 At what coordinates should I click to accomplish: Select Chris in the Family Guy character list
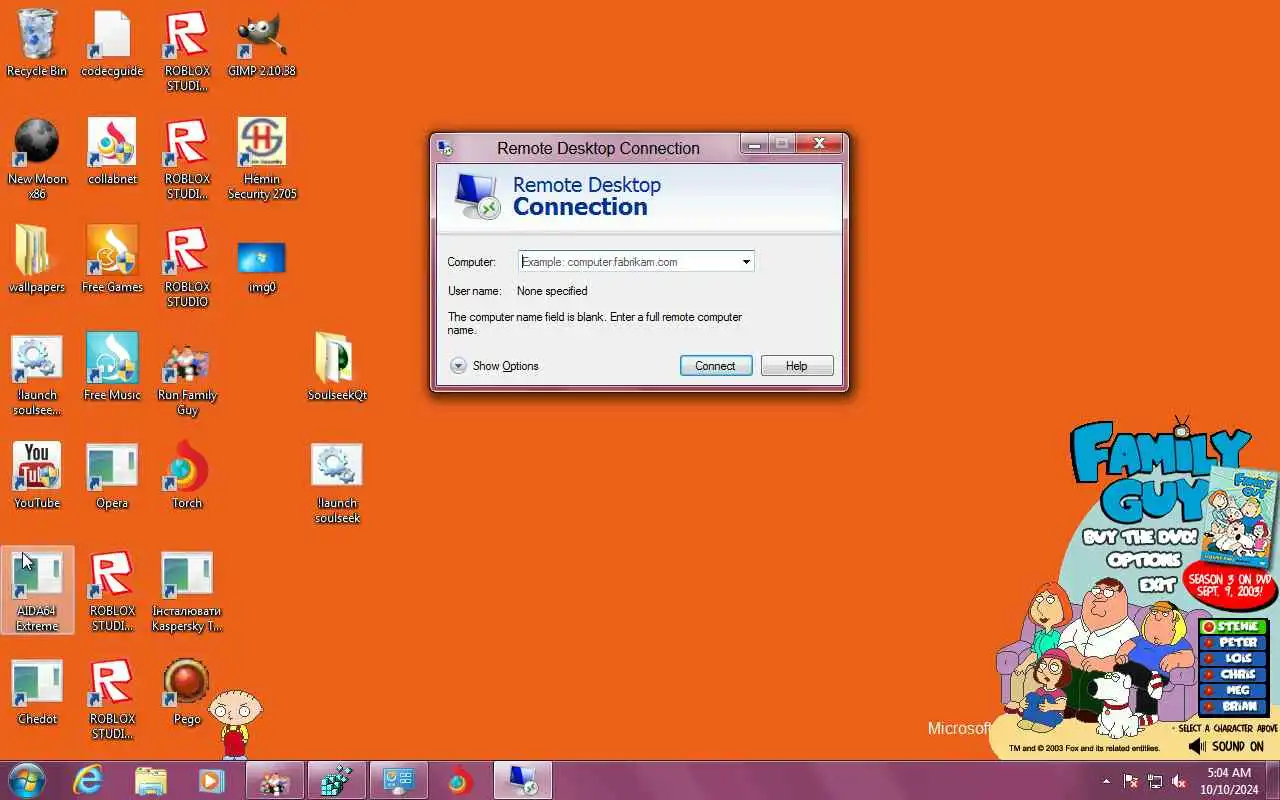coord(1233,675)
